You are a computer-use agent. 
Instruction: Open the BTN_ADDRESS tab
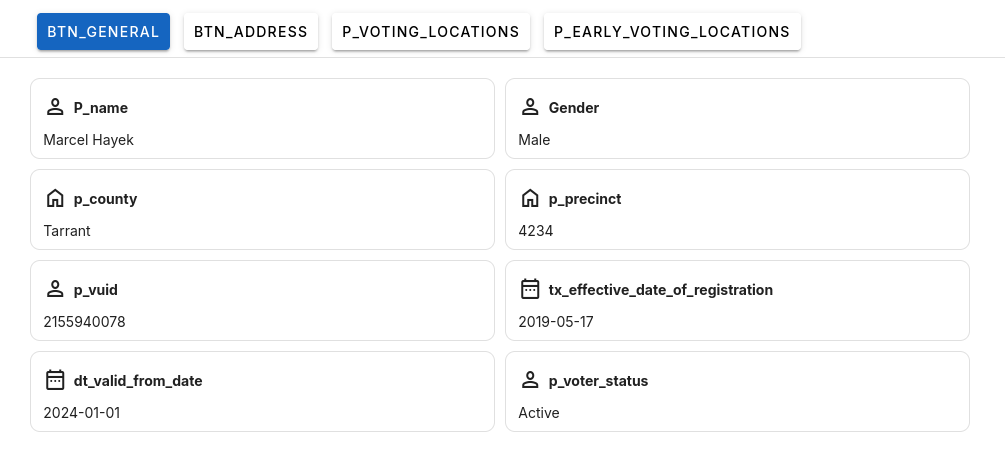coord(251,32)
